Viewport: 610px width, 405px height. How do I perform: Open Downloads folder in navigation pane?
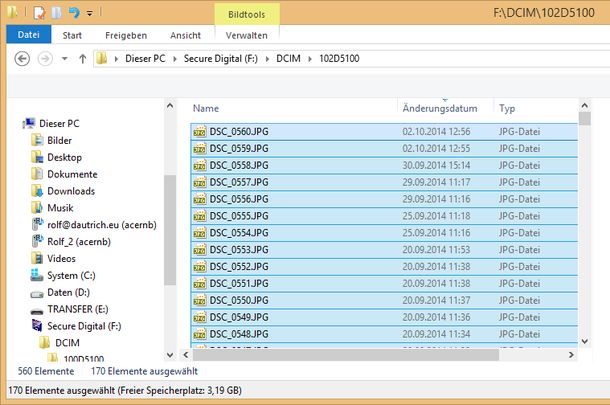(70, 190)
